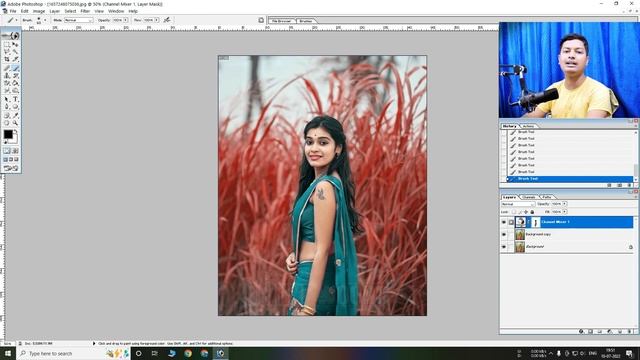Switch to Standard editing mode
This screenshot has height=360, width=640.
(7, 151)
